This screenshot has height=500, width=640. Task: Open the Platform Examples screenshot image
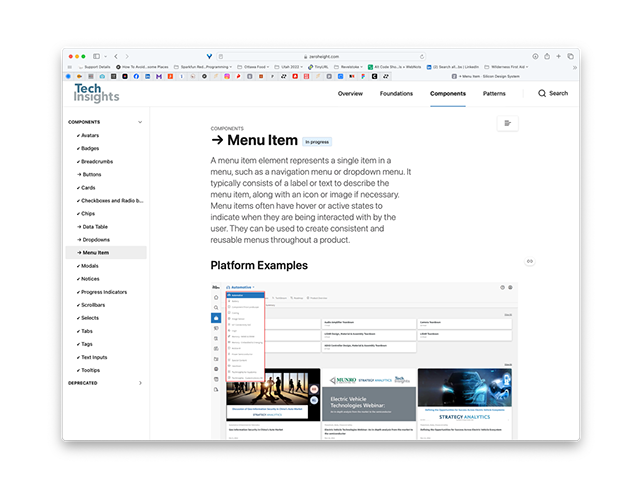[x=364, y=361]
